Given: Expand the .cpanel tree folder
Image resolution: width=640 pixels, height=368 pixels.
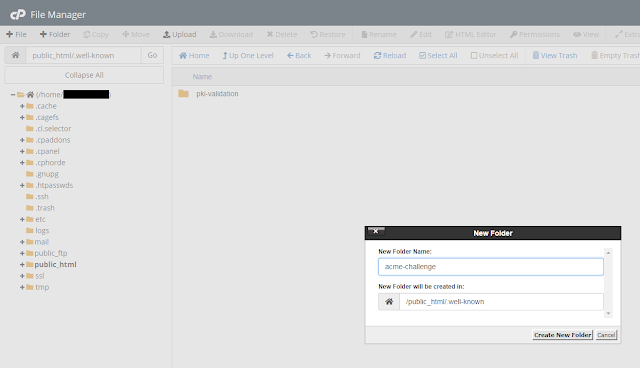Looking at the screenshot, I should coord(22,151).
